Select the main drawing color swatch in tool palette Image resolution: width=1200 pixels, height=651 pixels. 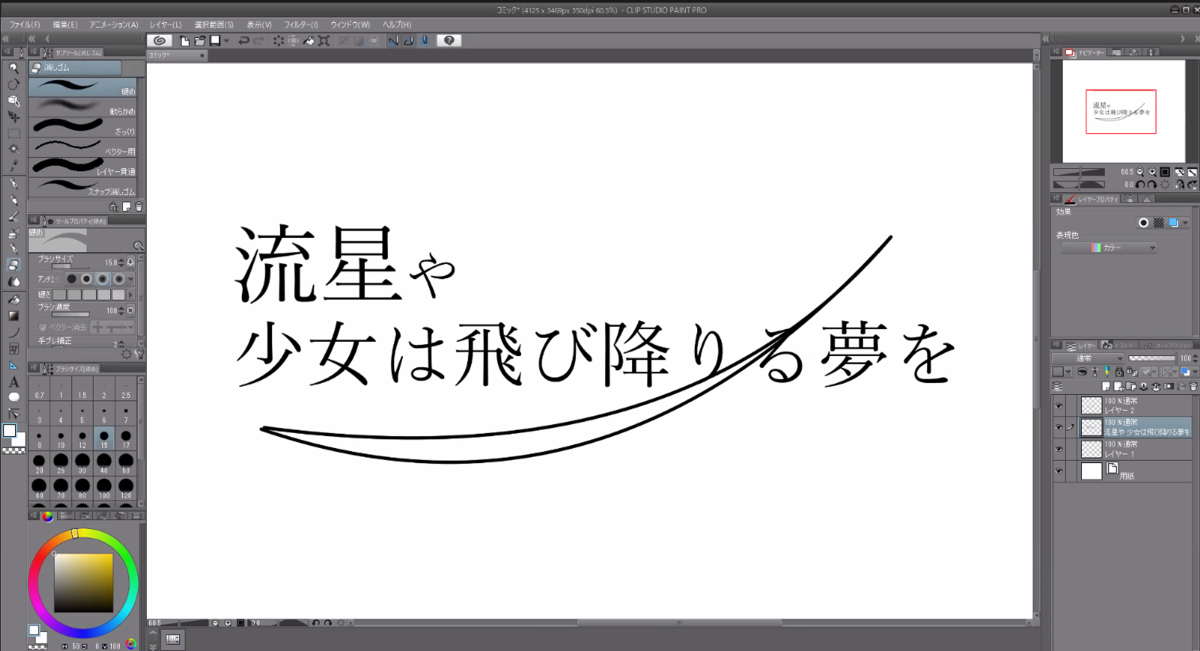10,431
